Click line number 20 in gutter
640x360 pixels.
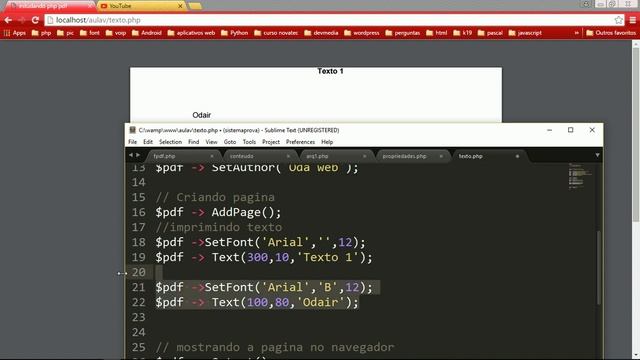click(x=138, y=272)
